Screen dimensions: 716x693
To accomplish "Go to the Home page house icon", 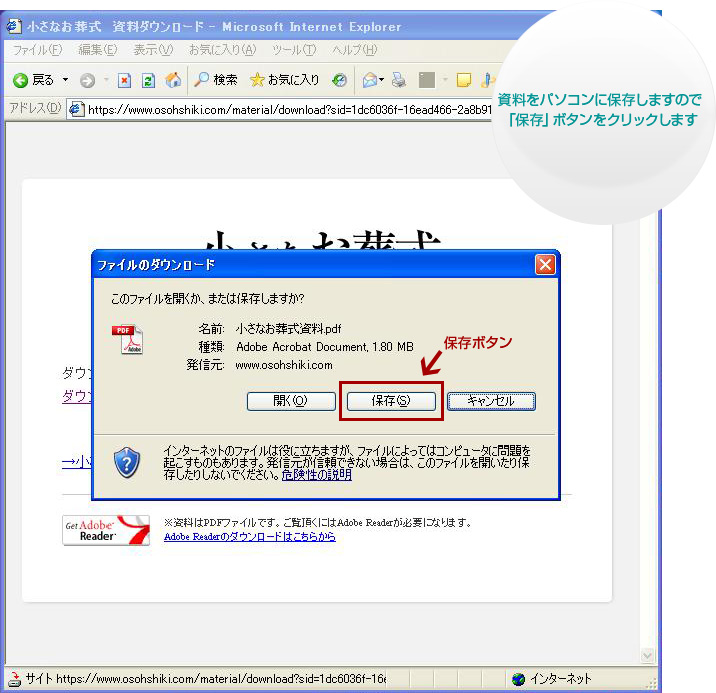I will (173, 80).
